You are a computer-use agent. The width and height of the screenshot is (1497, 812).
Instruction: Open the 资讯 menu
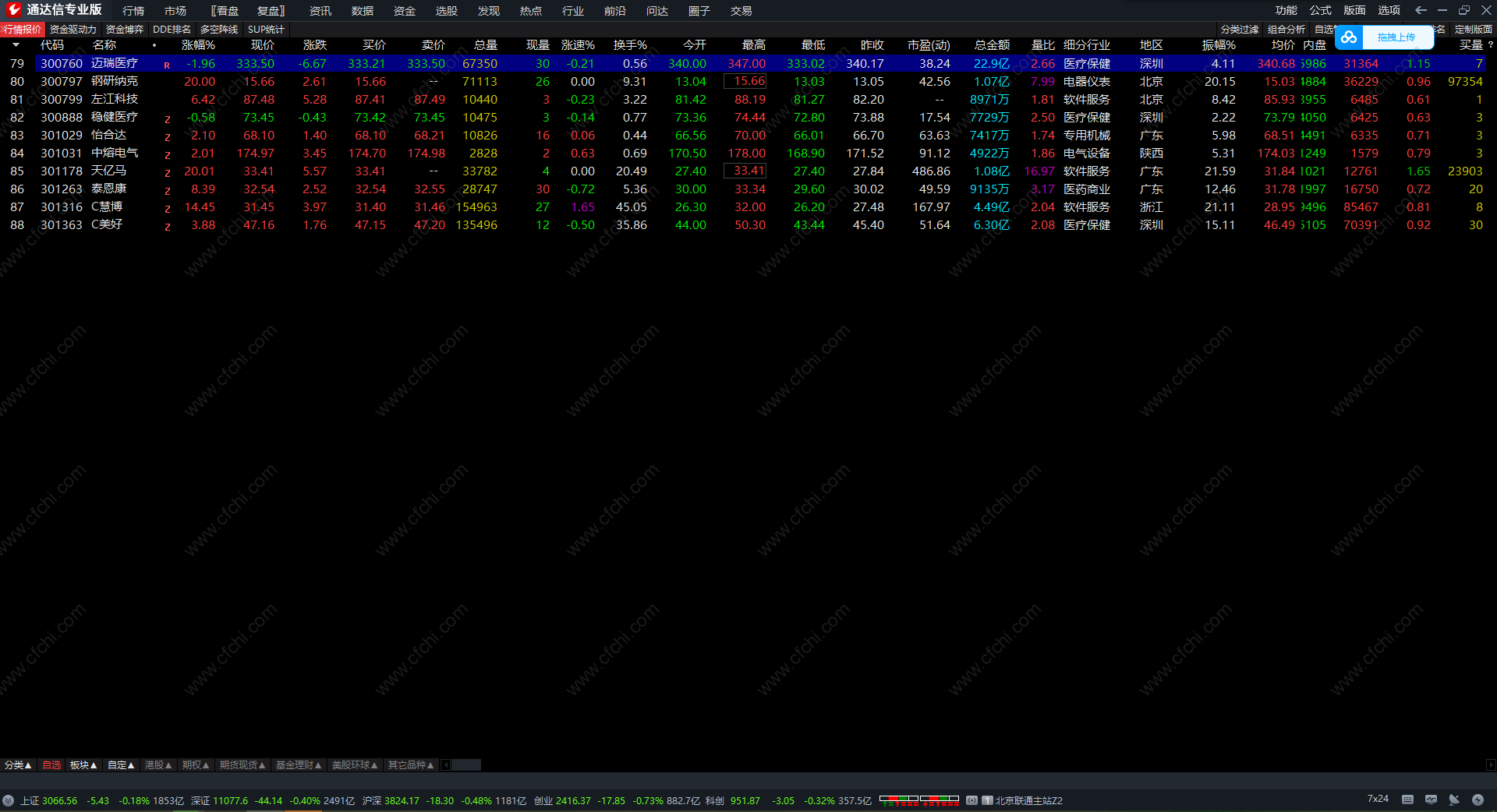coord(320,11)
